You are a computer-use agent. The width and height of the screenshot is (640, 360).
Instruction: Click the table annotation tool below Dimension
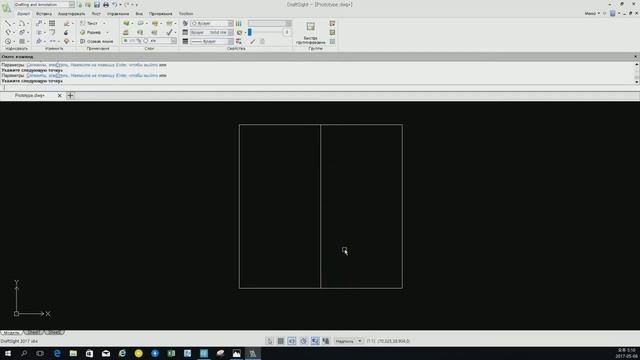96,41
